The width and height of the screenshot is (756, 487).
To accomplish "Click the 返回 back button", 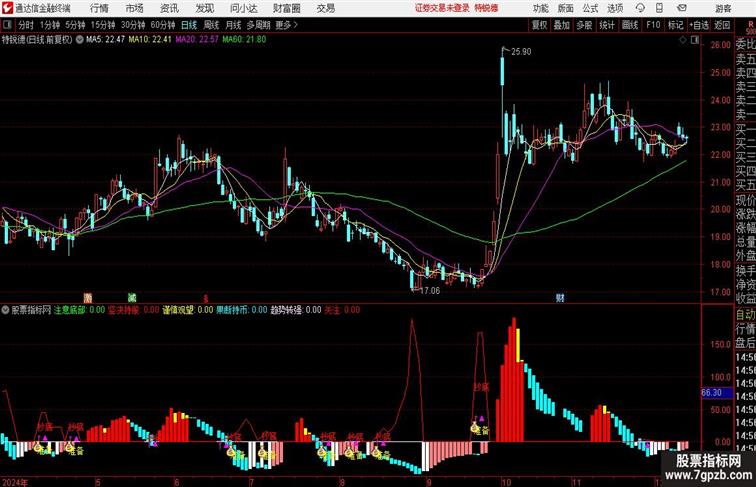I will coord(722,25).
